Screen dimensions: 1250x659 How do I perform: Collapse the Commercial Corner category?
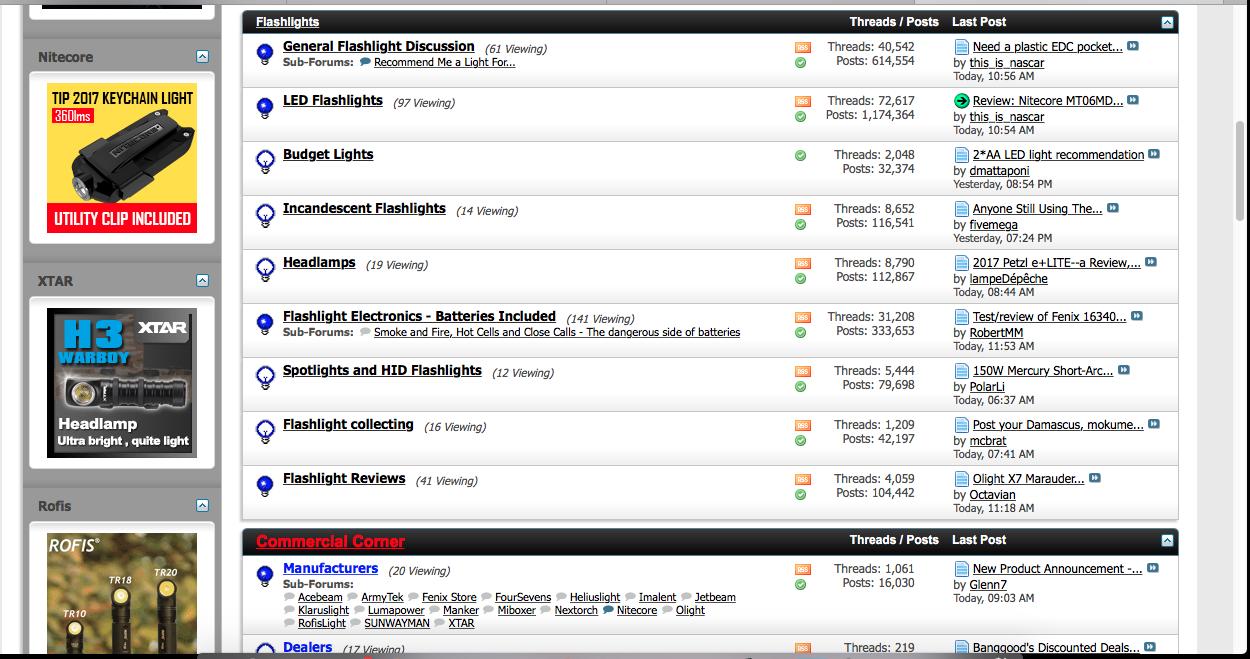coord(1167,540)
